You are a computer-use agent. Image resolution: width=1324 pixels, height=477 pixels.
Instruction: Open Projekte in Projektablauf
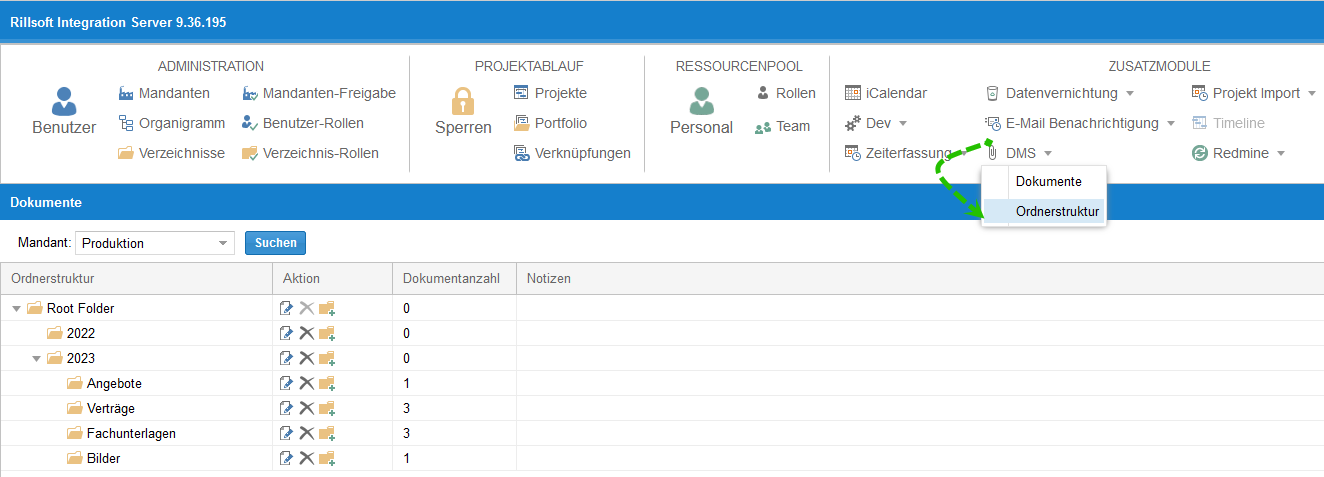[550, 93]
